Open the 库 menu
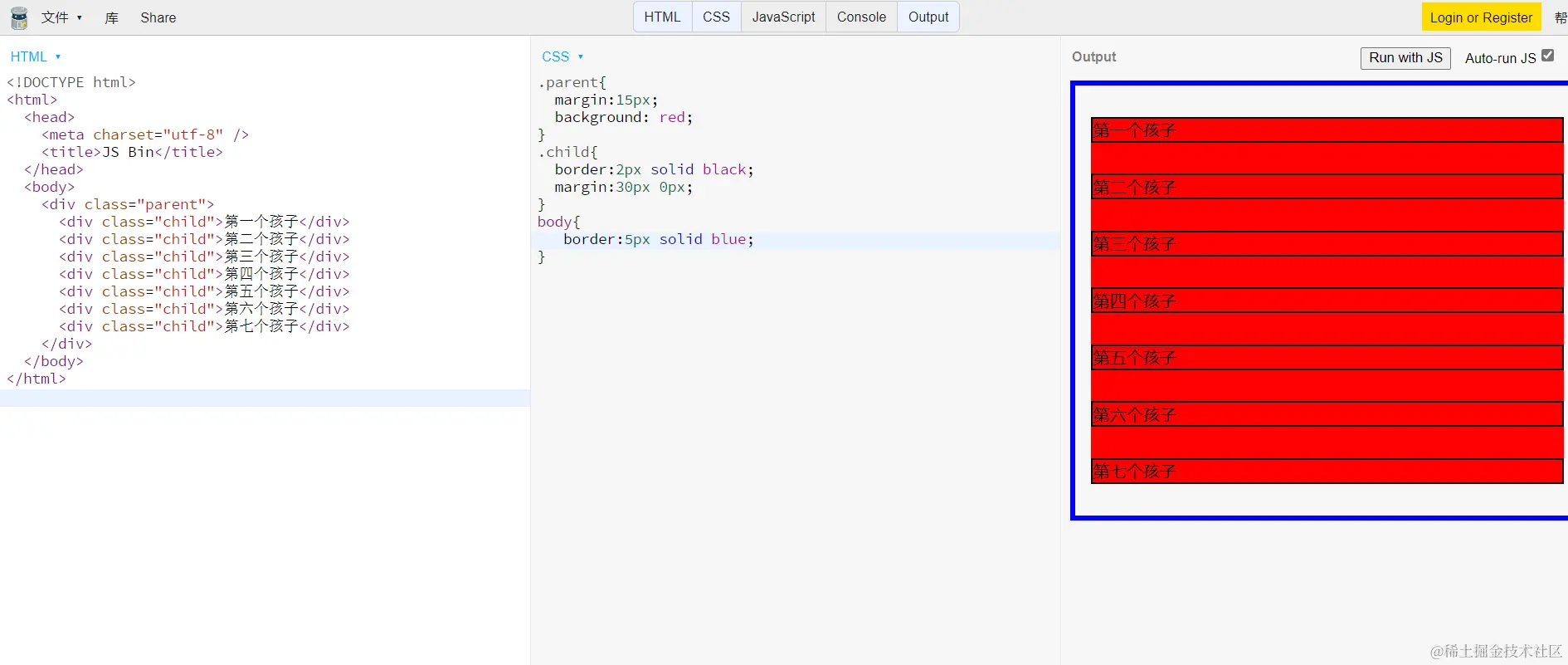1568x665 pixels. tap(112, 17)
